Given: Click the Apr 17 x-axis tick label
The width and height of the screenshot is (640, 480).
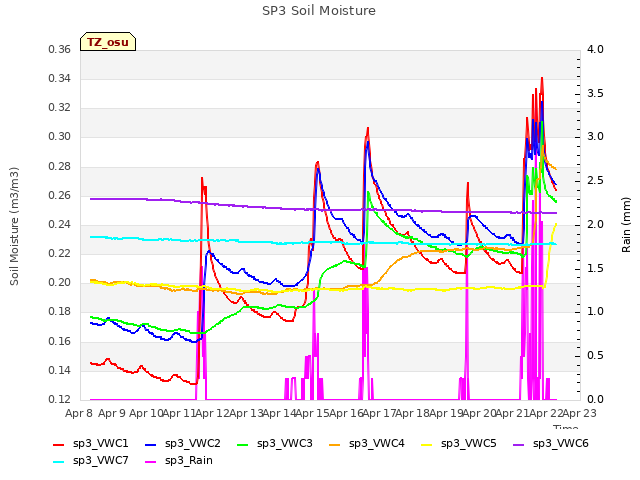Looking at the screenshot, I should click(x=379, y=413).
